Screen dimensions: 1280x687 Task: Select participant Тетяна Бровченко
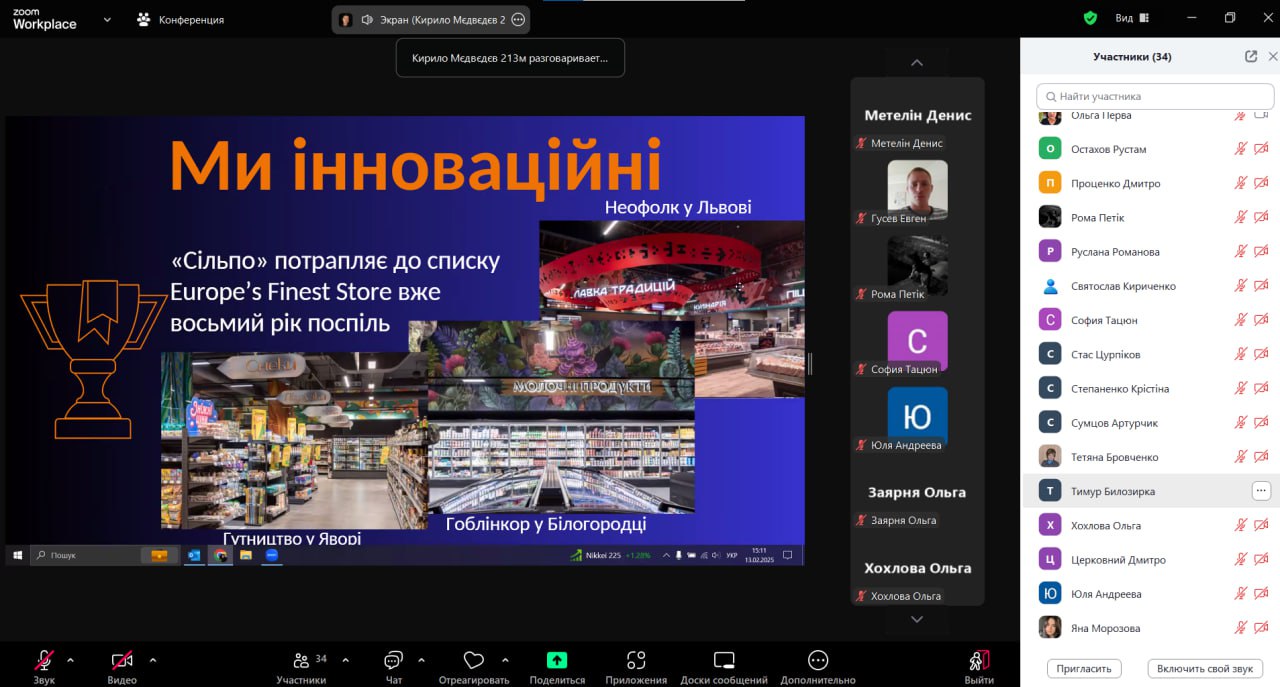coord(1150,457)
